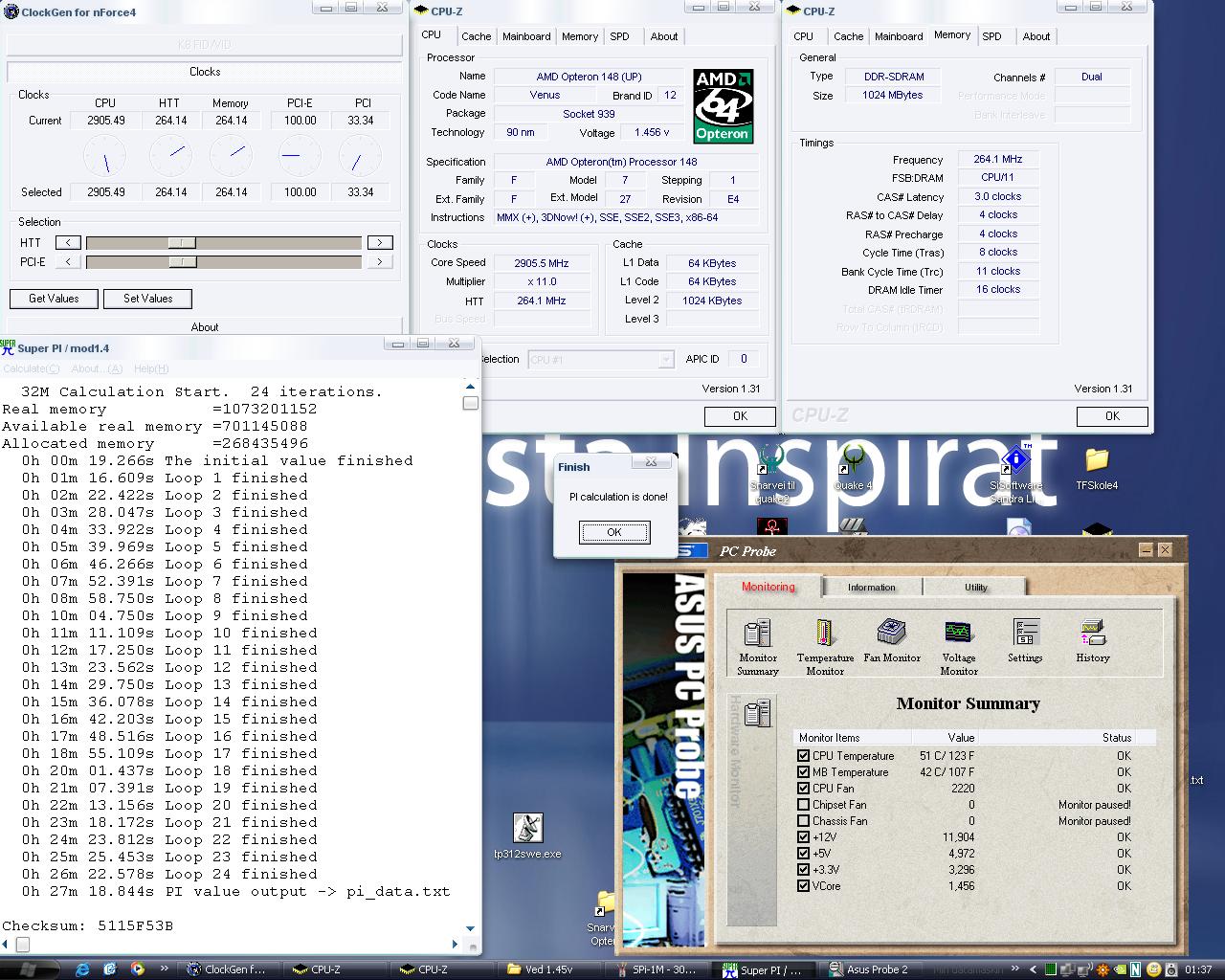Open About tab in the memory-timings CPU-Z window

coord(1036,36)
